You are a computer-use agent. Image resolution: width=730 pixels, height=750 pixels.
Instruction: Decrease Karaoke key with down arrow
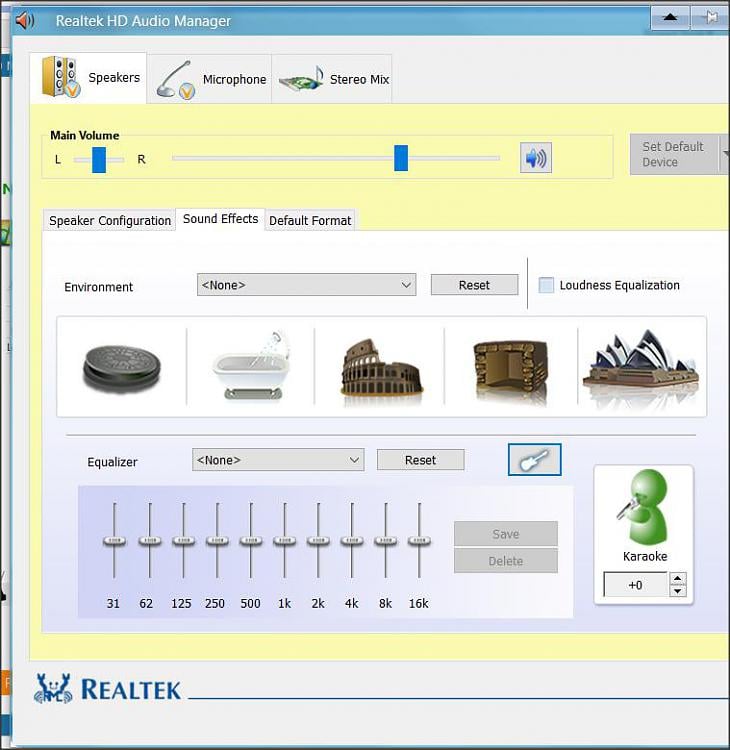point(677,591)
